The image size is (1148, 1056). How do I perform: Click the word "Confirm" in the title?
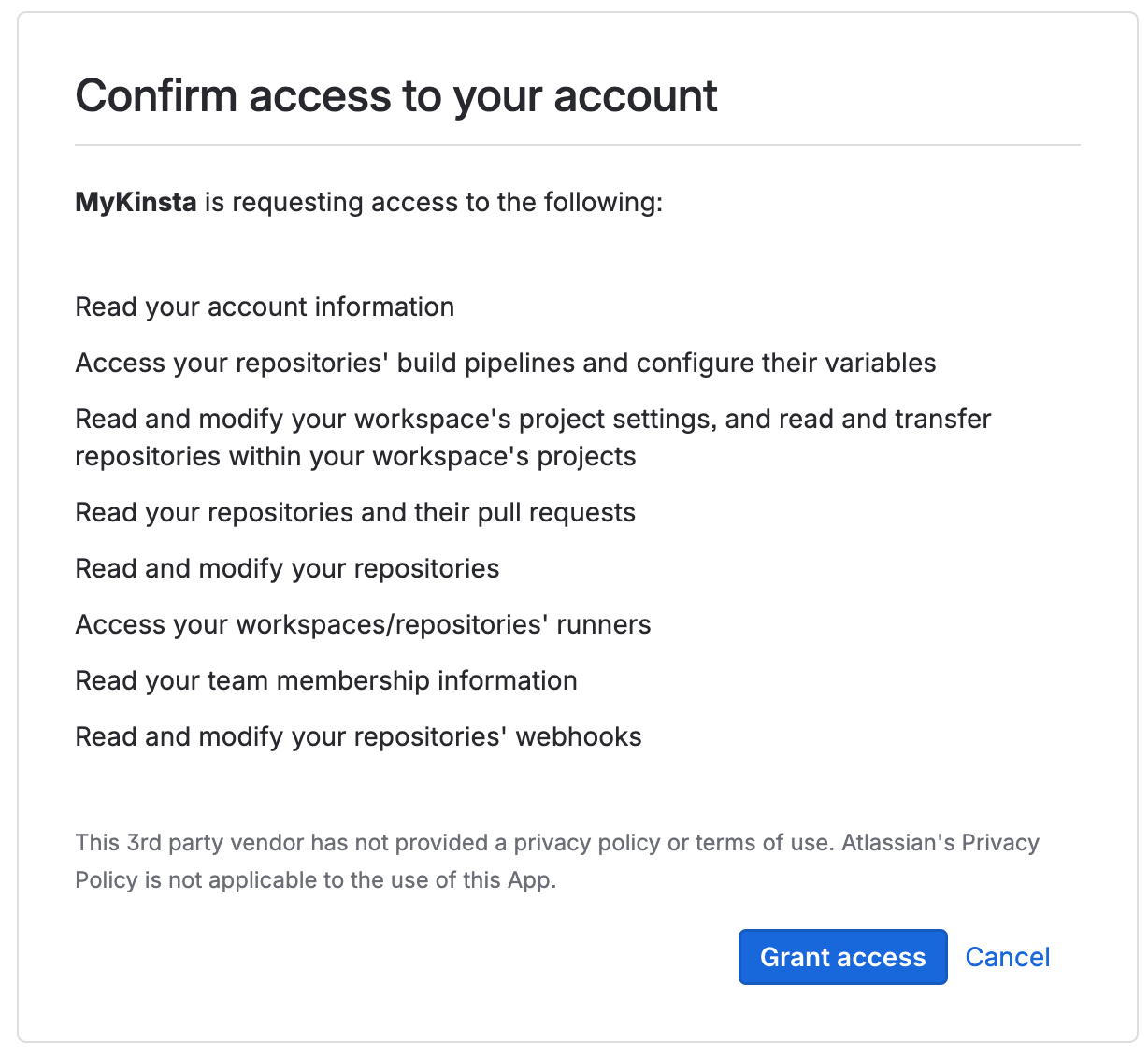pyautogui.click(x=155, y=96)
